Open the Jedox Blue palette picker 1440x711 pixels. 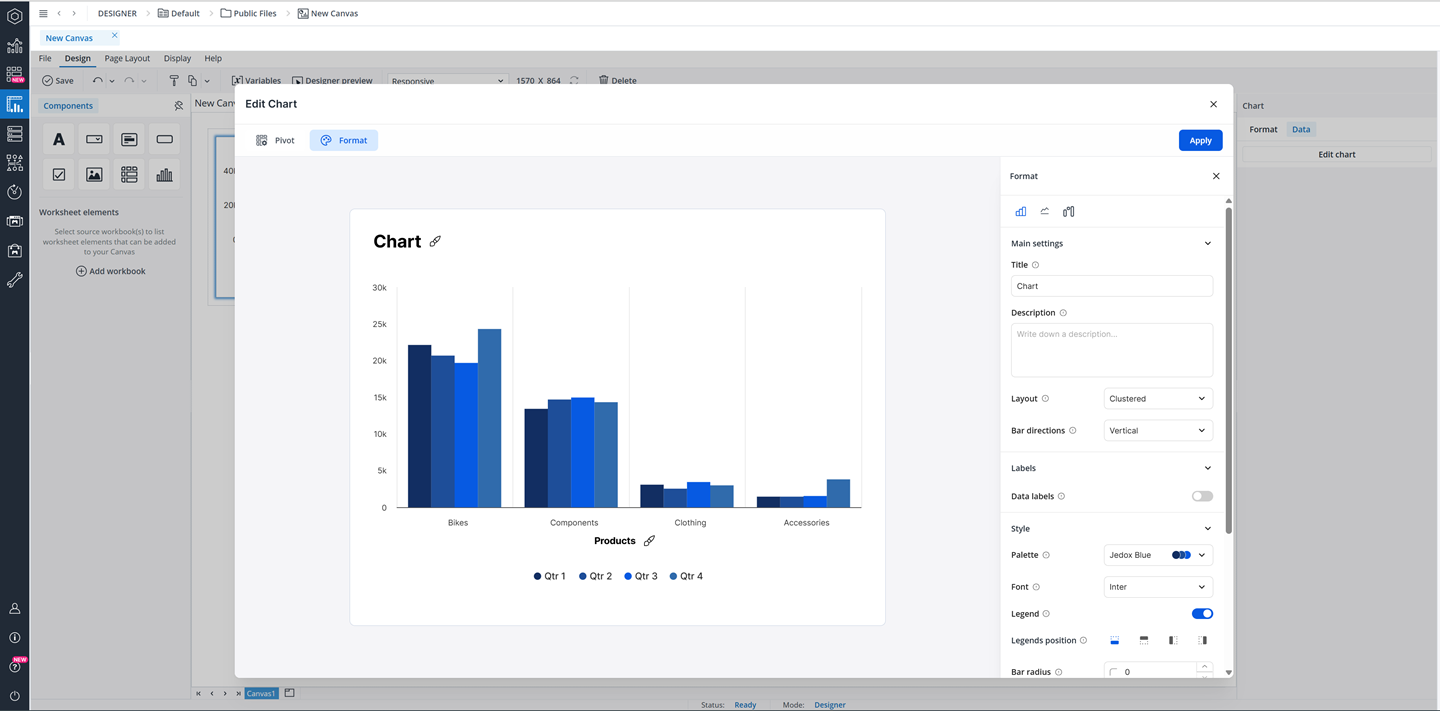(1157, 555)
